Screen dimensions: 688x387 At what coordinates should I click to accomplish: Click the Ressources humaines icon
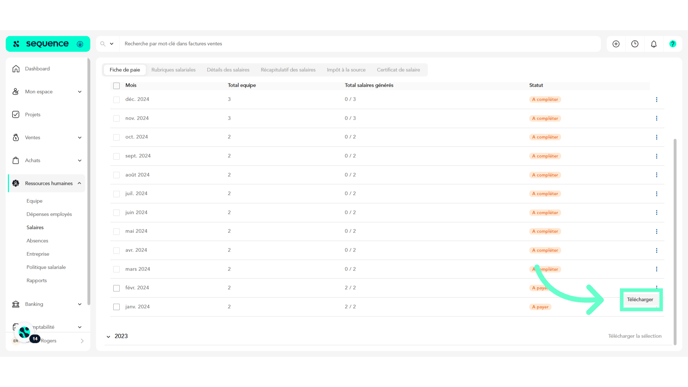16,183
